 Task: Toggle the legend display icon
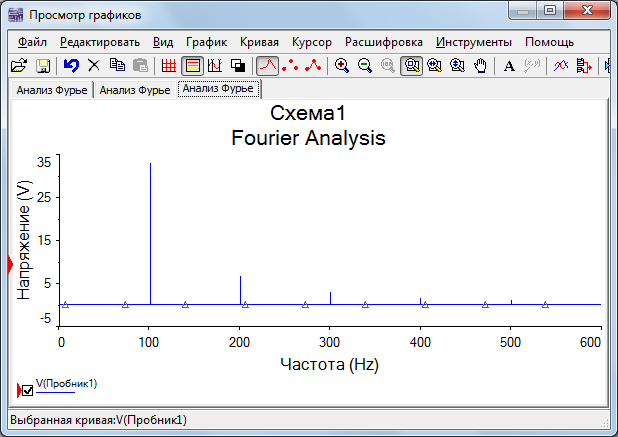click(192, 65)
